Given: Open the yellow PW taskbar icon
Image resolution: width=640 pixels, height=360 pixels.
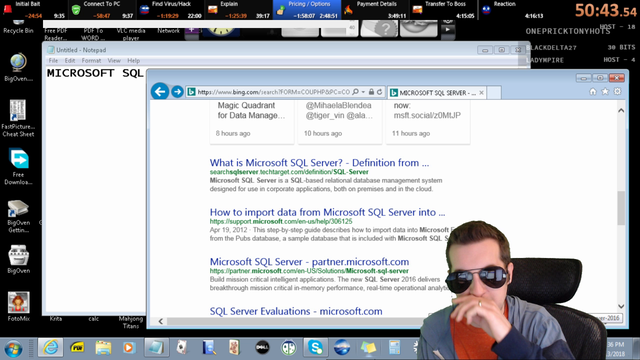Looking at the screenshot, I should coord(77,348).
